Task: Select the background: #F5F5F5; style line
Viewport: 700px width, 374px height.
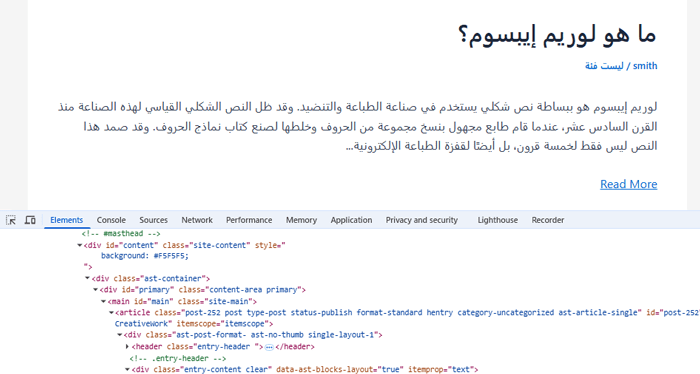Action: (145, 256)
